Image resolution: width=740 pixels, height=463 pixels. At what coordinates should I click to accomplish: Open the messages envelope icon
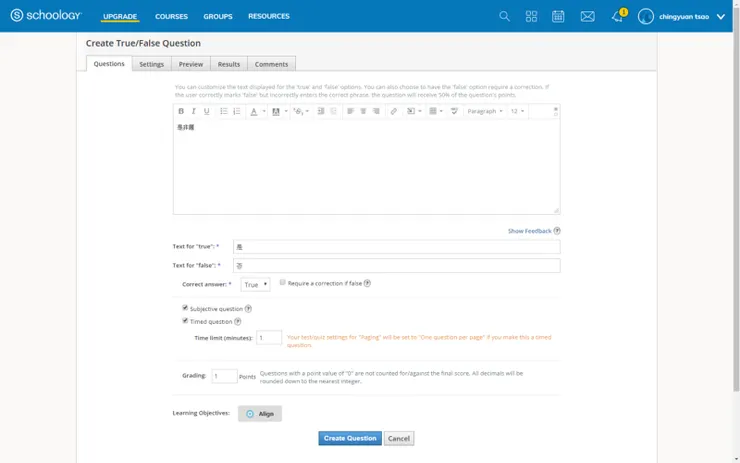588,17
